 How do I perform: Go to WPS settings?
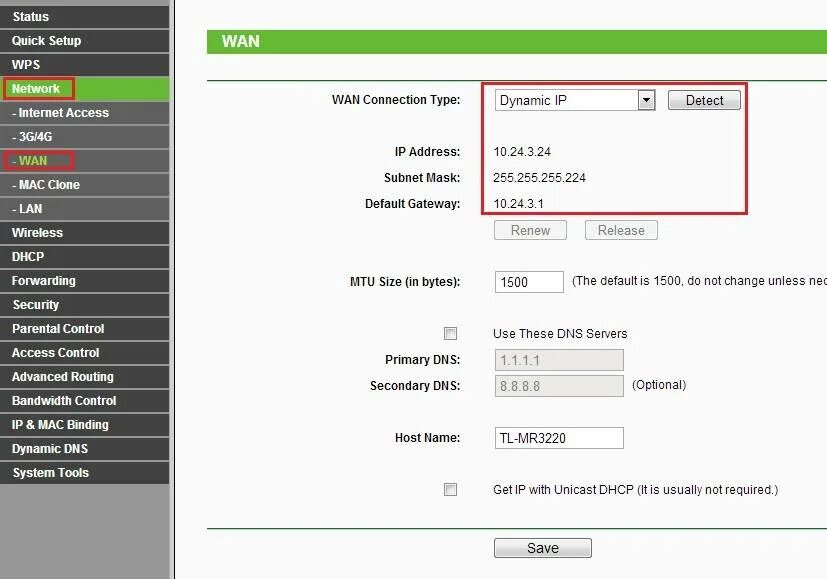[84, 64]
